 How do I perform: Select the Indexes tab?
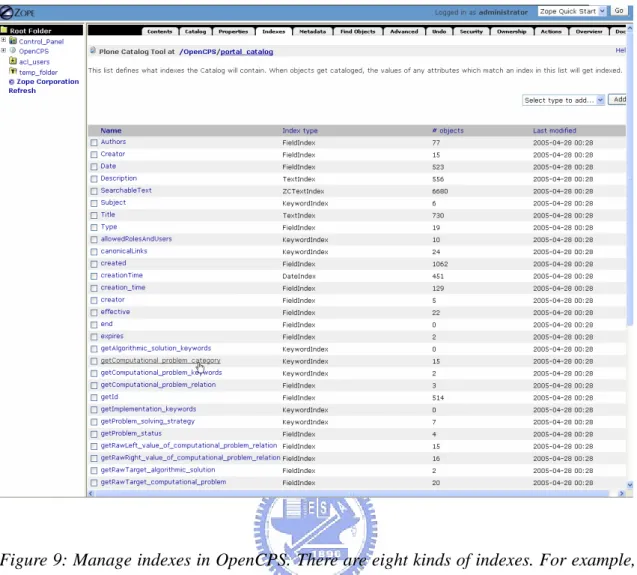coord(273,31)
